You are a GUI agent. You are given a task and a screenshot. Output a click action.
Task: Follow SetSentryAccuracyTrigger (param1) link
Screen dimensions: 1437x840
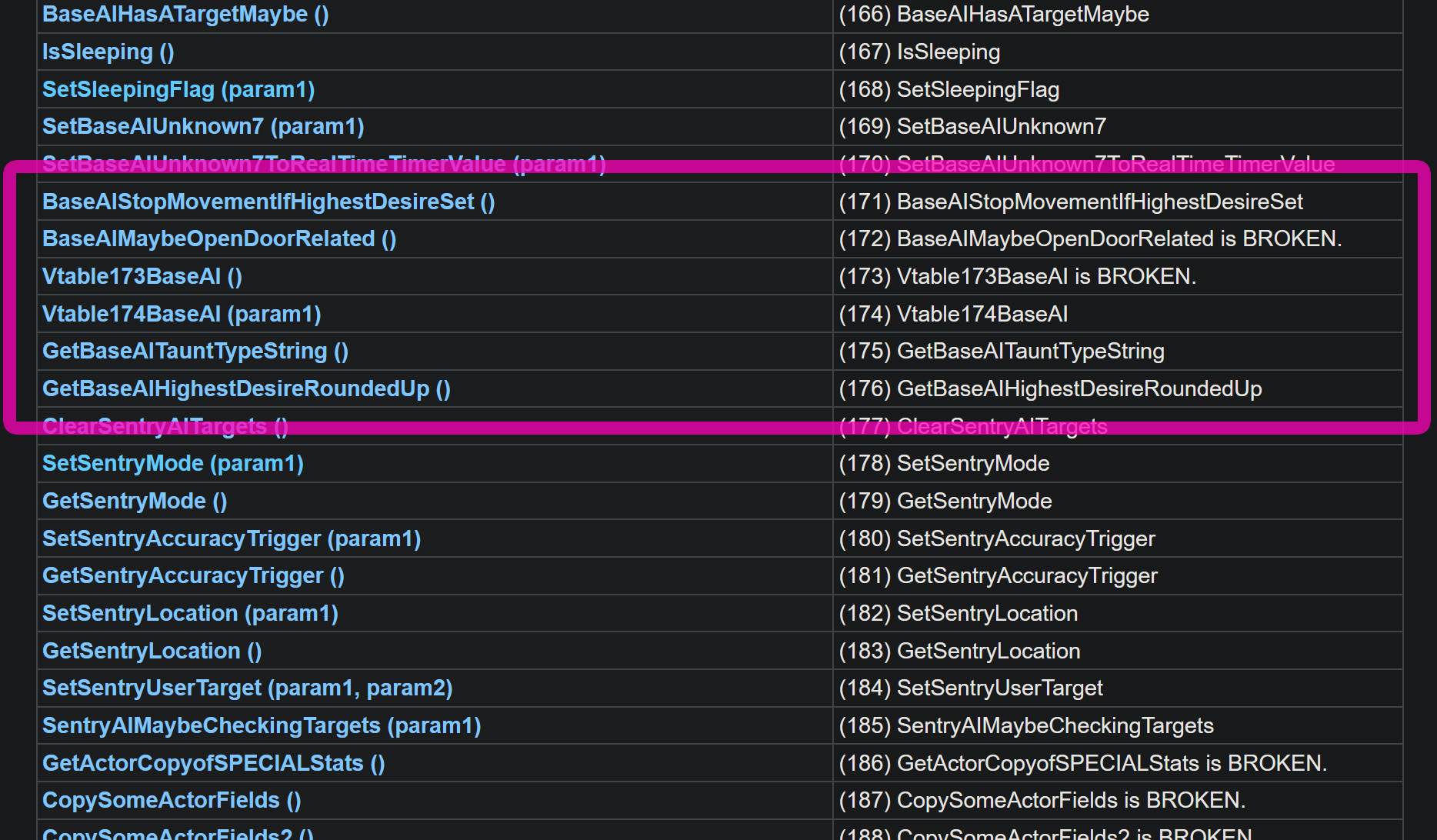(232, 538)
